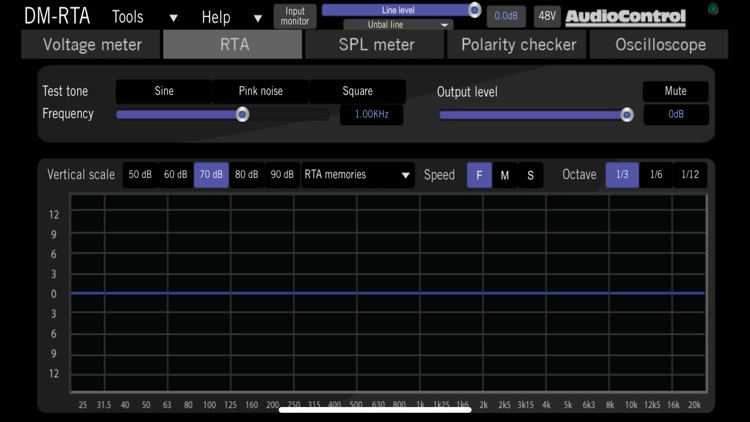
Task: Set vertical scale to 80 dB
Action: 246,175
